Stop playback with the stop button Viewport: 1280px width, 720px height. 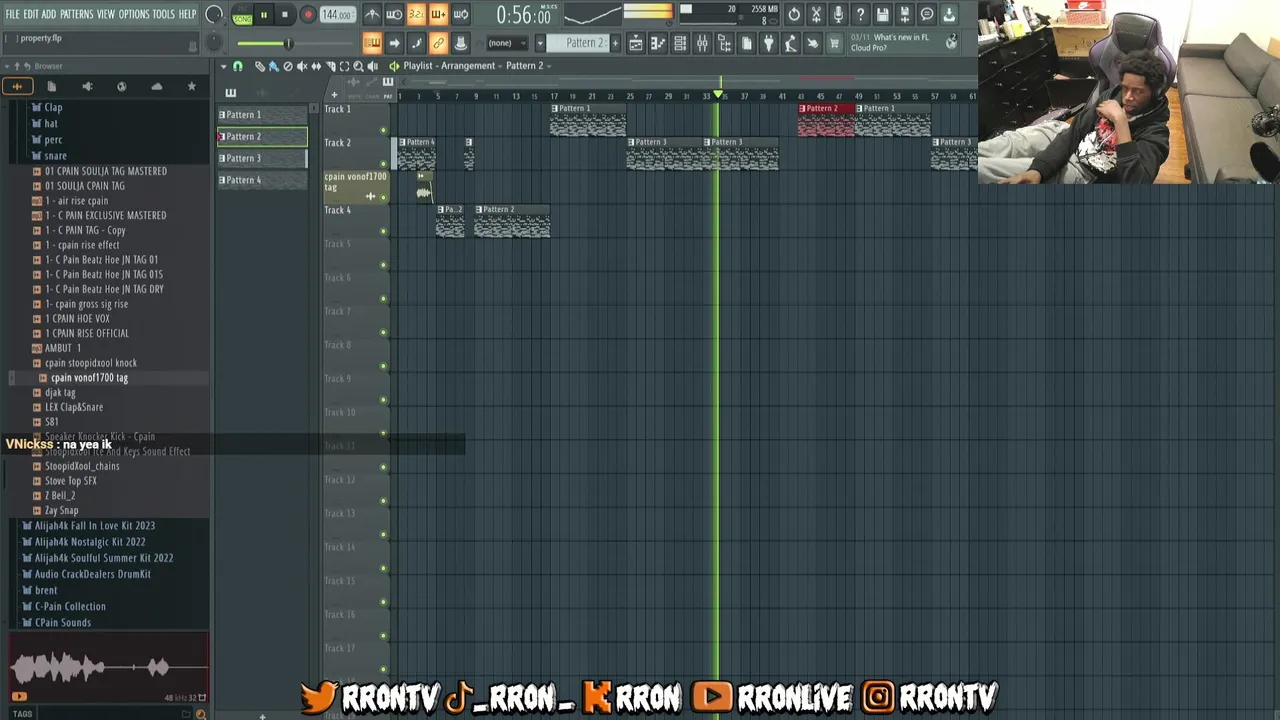(x=285, y=15)
